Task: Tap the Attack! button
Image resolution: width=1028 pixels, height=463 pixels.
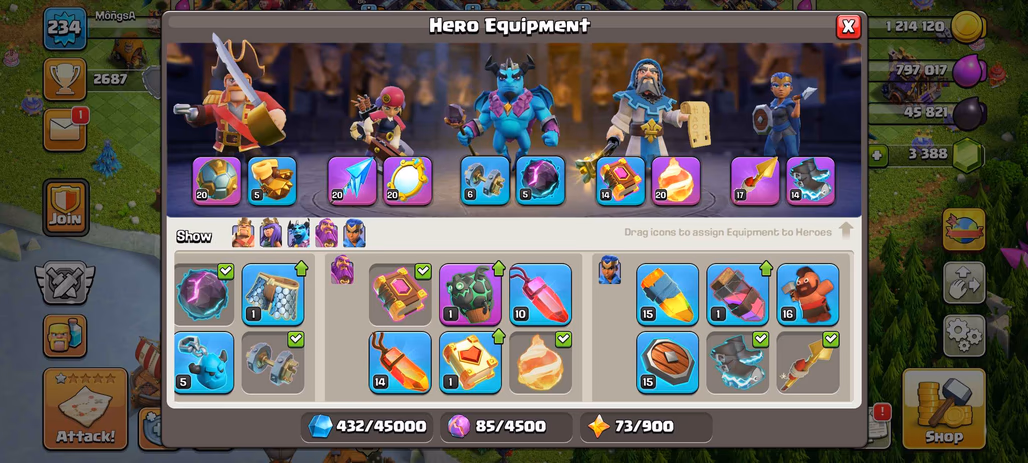Action: pos(85,409)
